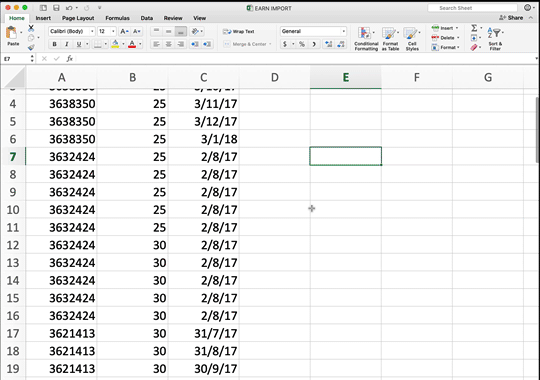540x380 pixels.
Task: Click the Undo arrow icon
Action: coord(69,8)
